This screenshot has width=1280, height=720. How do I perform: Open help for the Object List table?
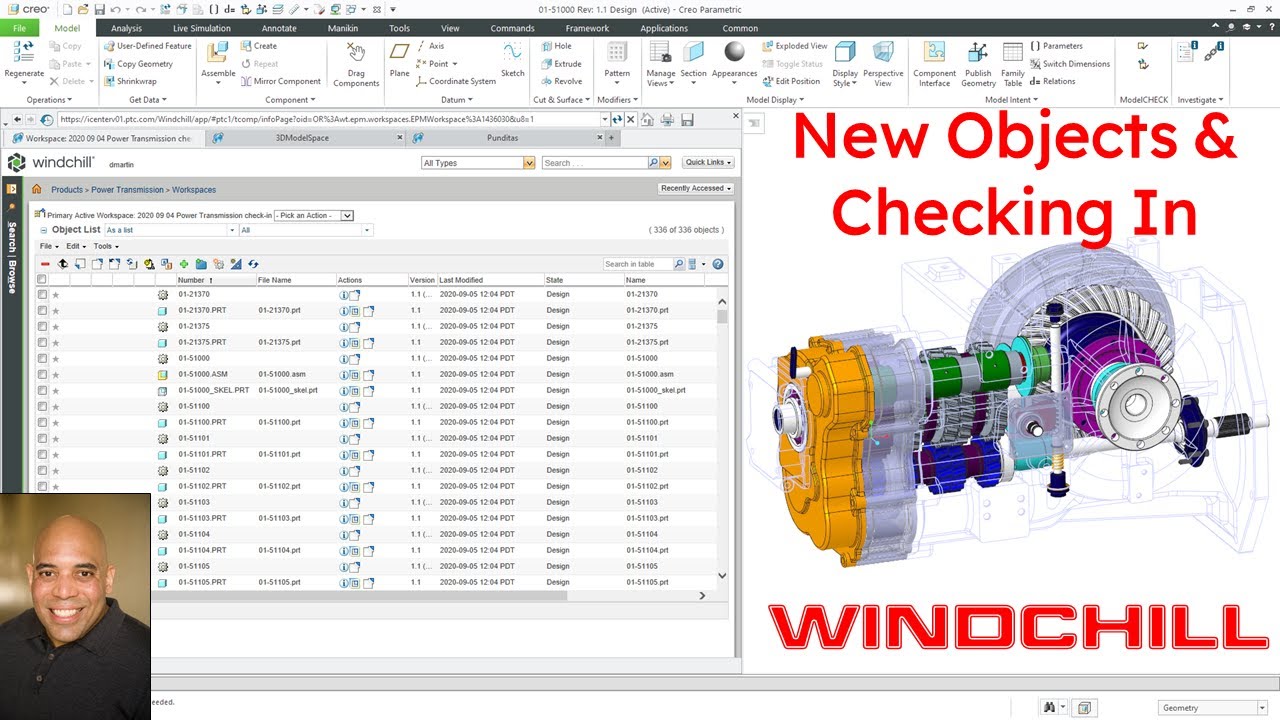pyautogui.click(x=718, y=264)
